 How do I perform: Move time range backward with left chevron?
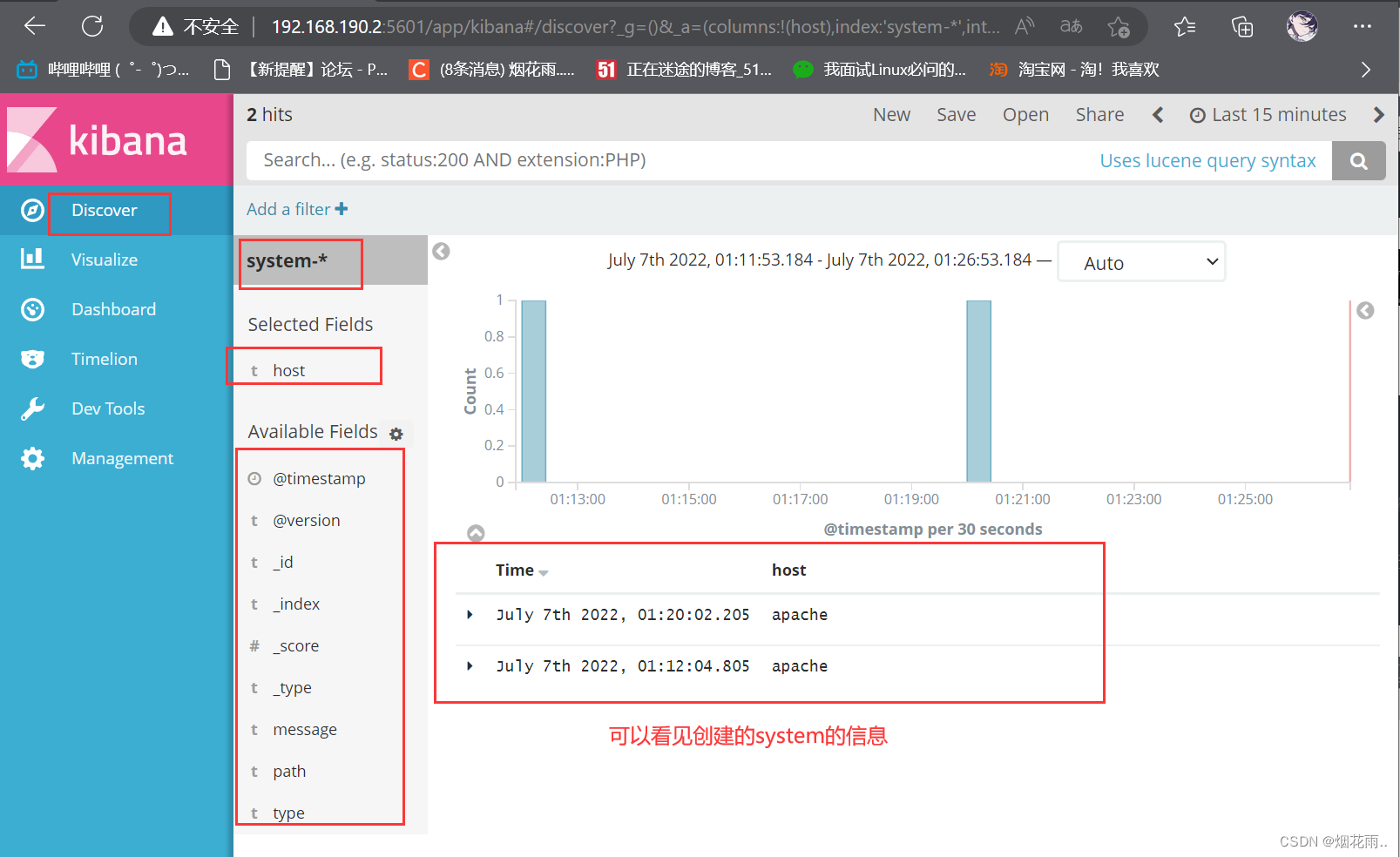pos(1158,115)
